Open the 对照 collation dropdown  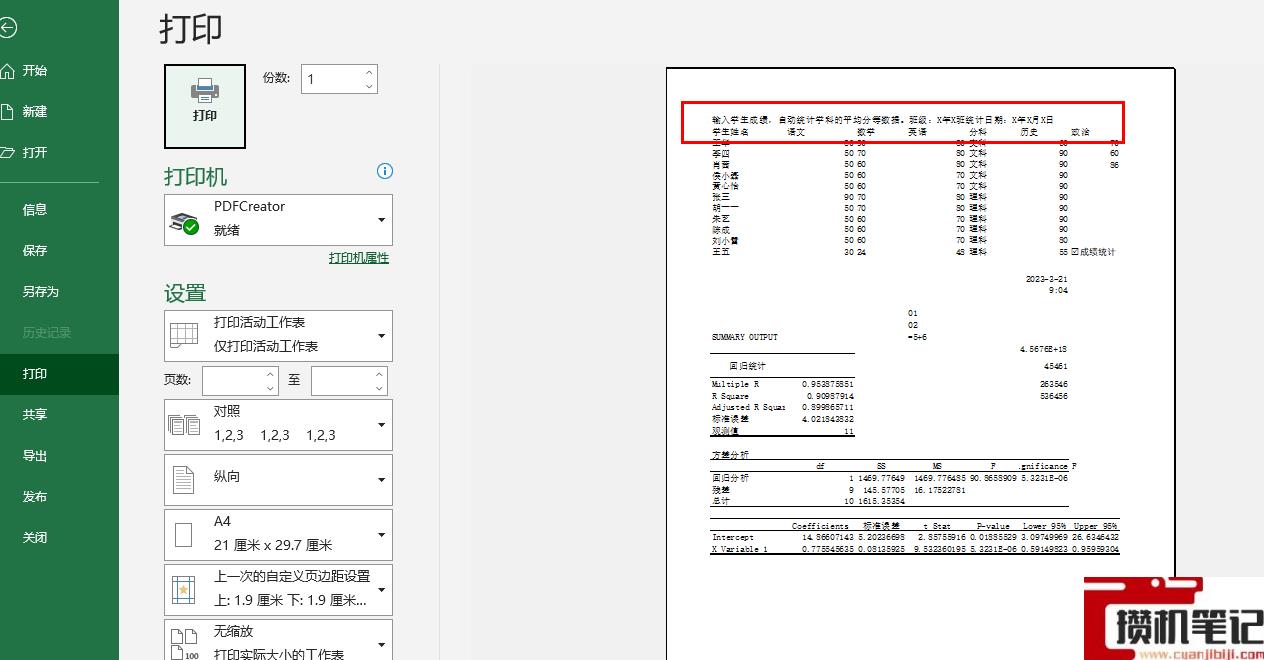pos(279,424)
